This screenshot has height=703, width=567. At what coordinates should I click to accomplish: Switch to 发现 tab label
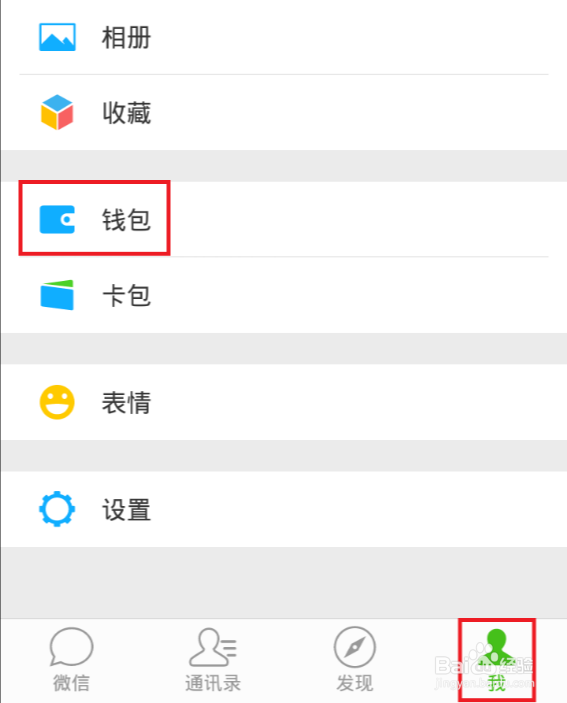(355, 683)
